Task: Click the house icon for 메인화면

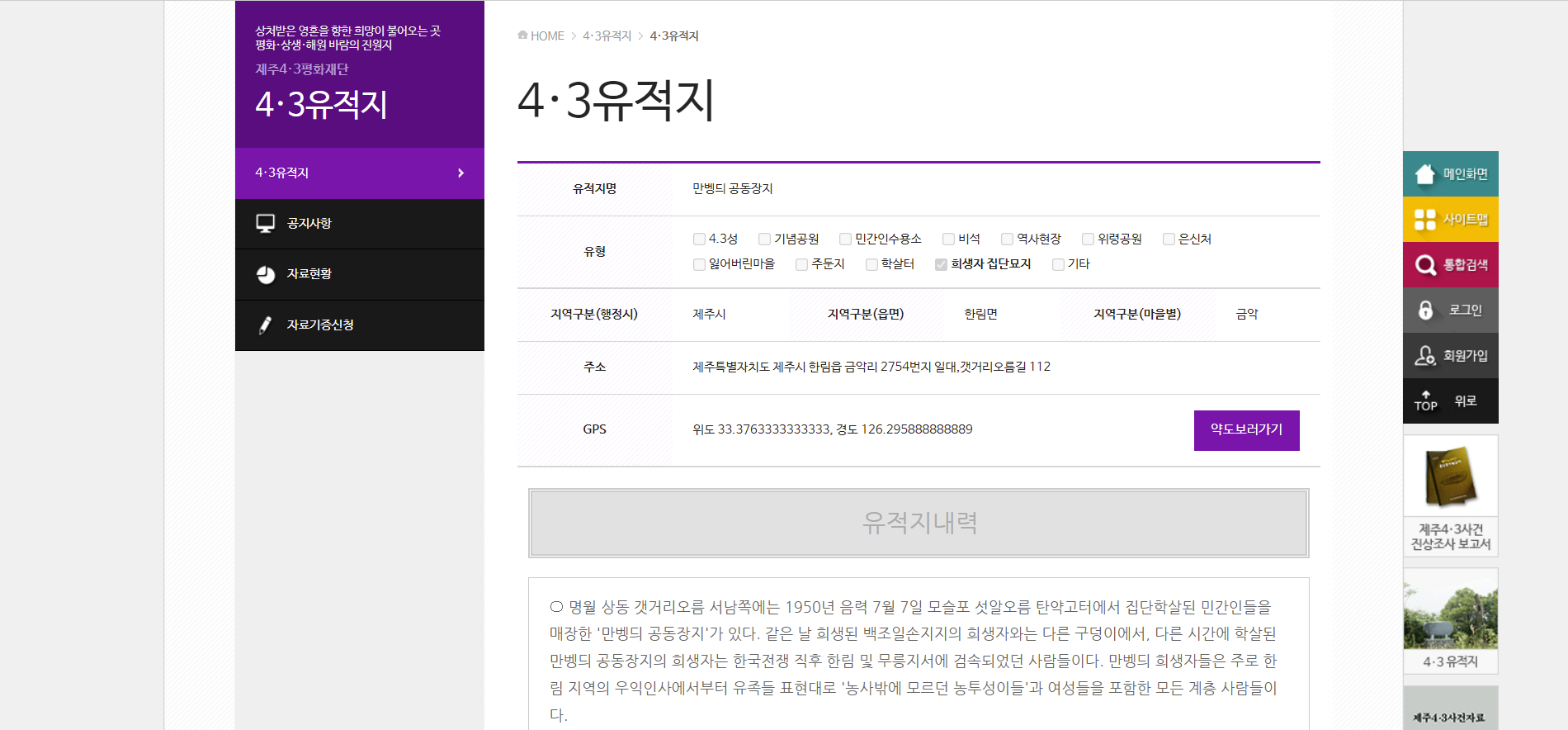Action: click(x=1425, y=174)
